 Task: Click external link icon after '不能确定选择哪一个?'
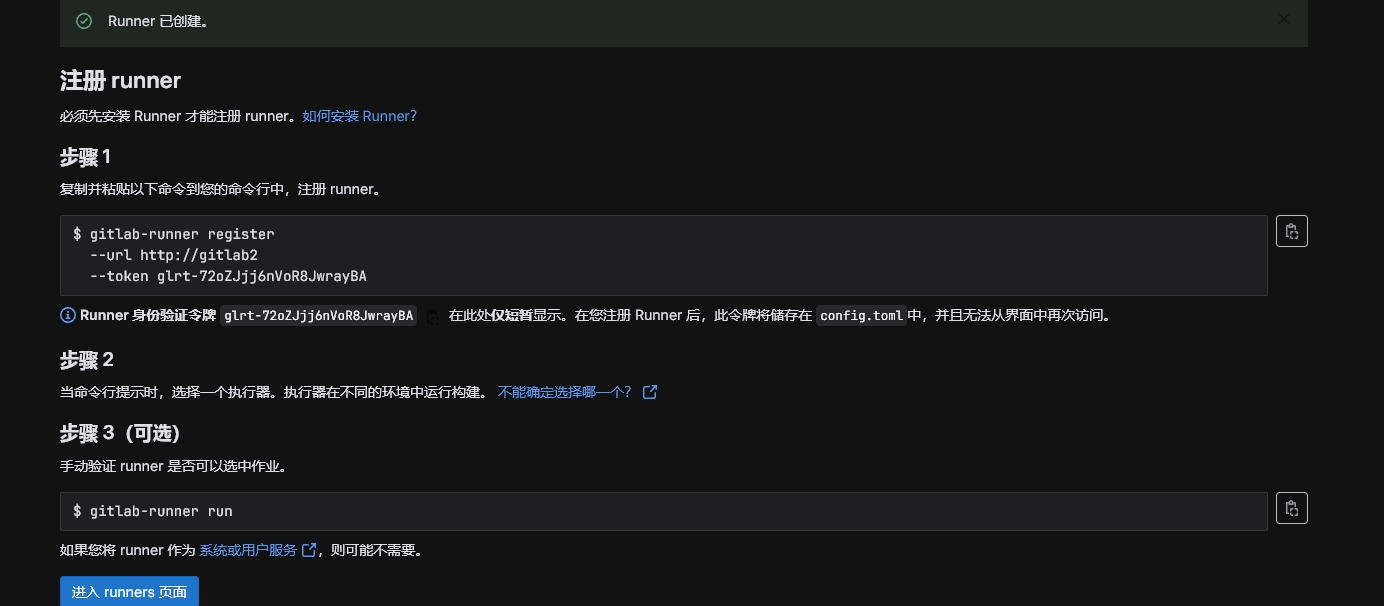click(650, 392)
